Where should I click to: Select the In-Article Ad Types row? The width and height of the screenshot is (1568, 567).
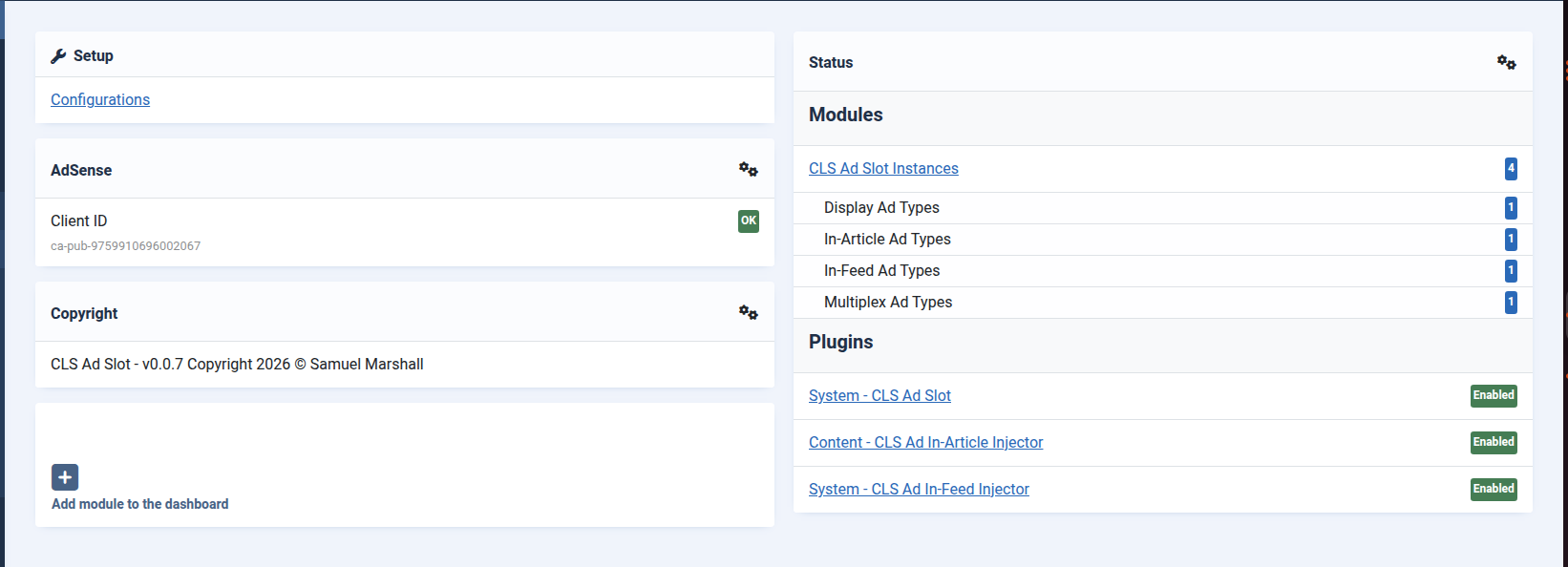click(887, 239)
